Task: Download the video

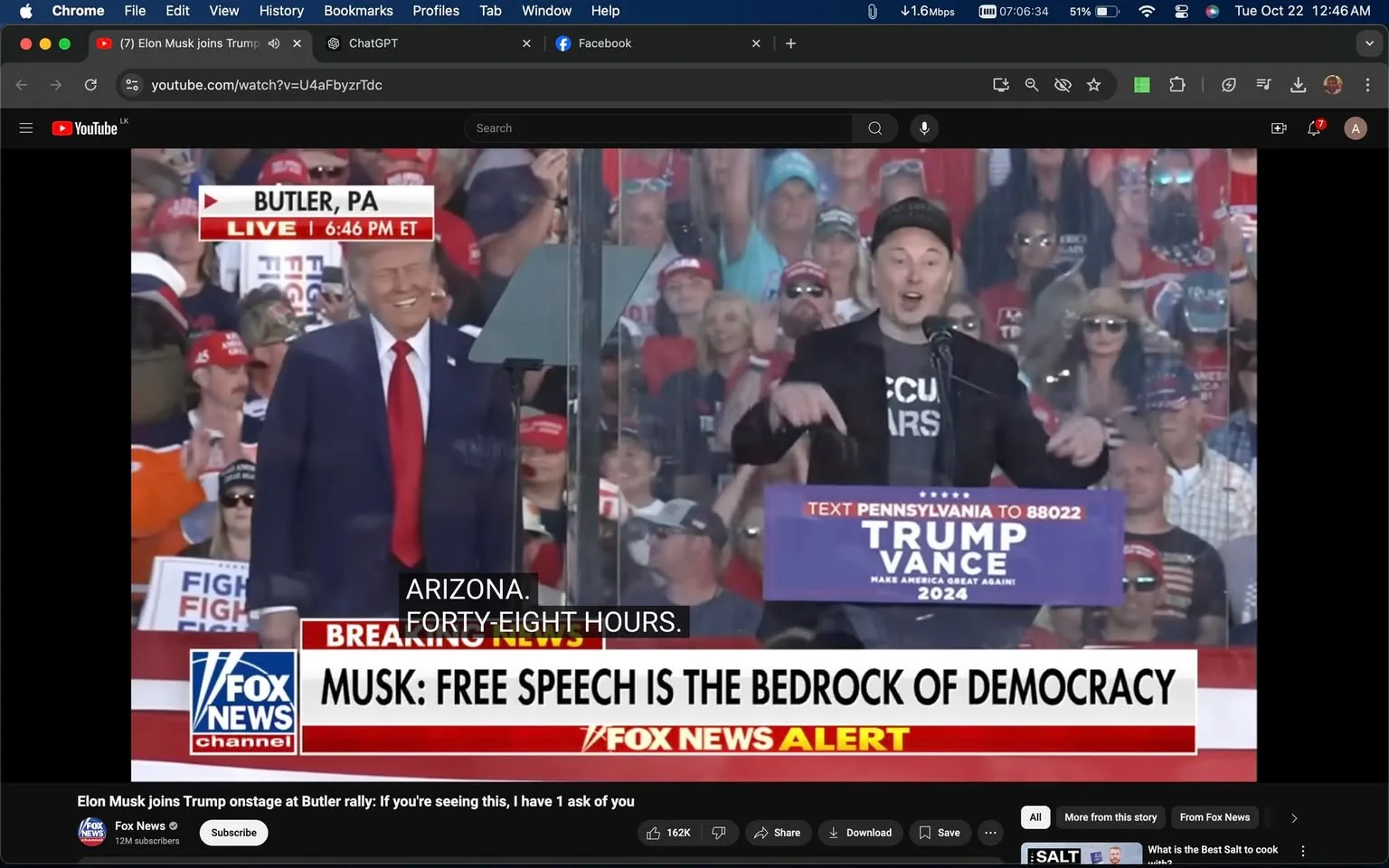Action: (860, 833)
